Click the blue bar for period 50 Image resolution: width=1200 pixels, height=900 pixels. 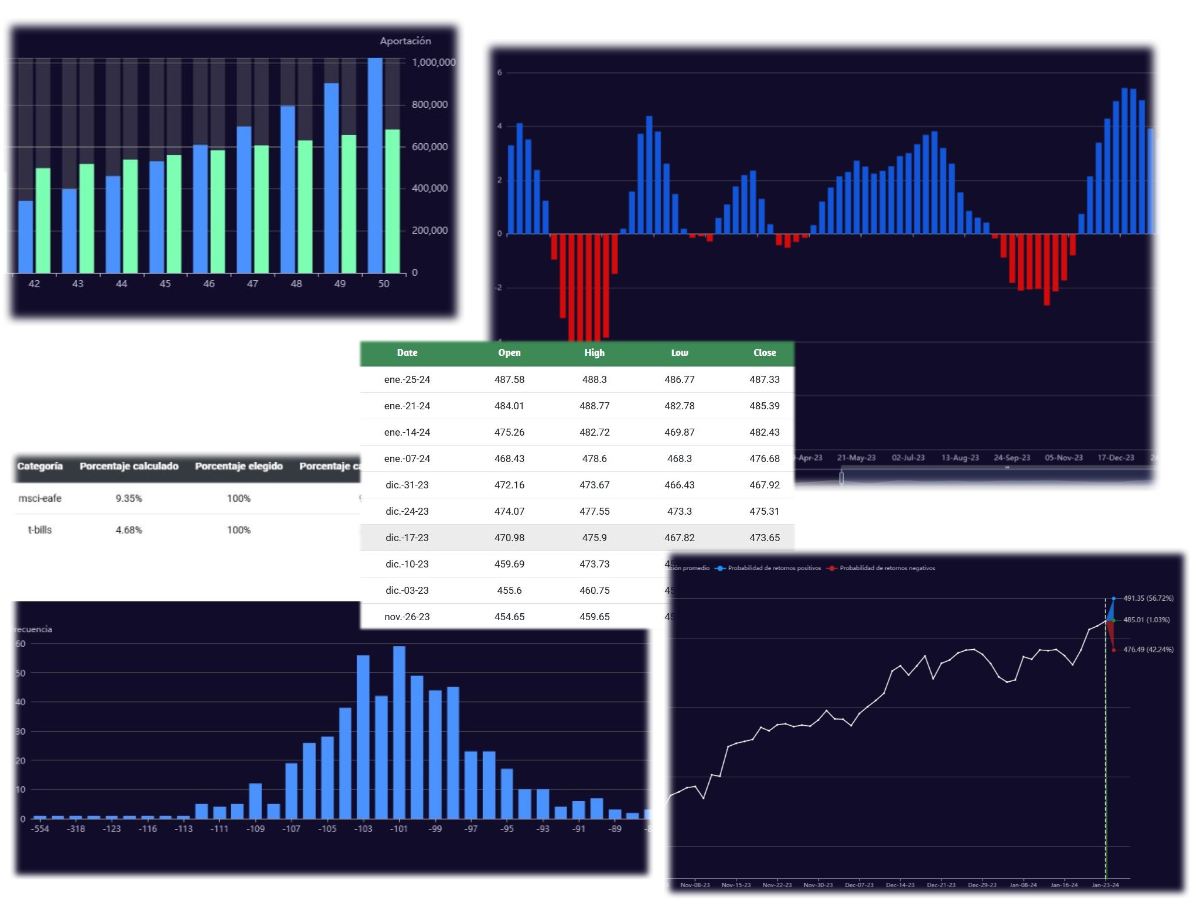(x=375, y=165)
